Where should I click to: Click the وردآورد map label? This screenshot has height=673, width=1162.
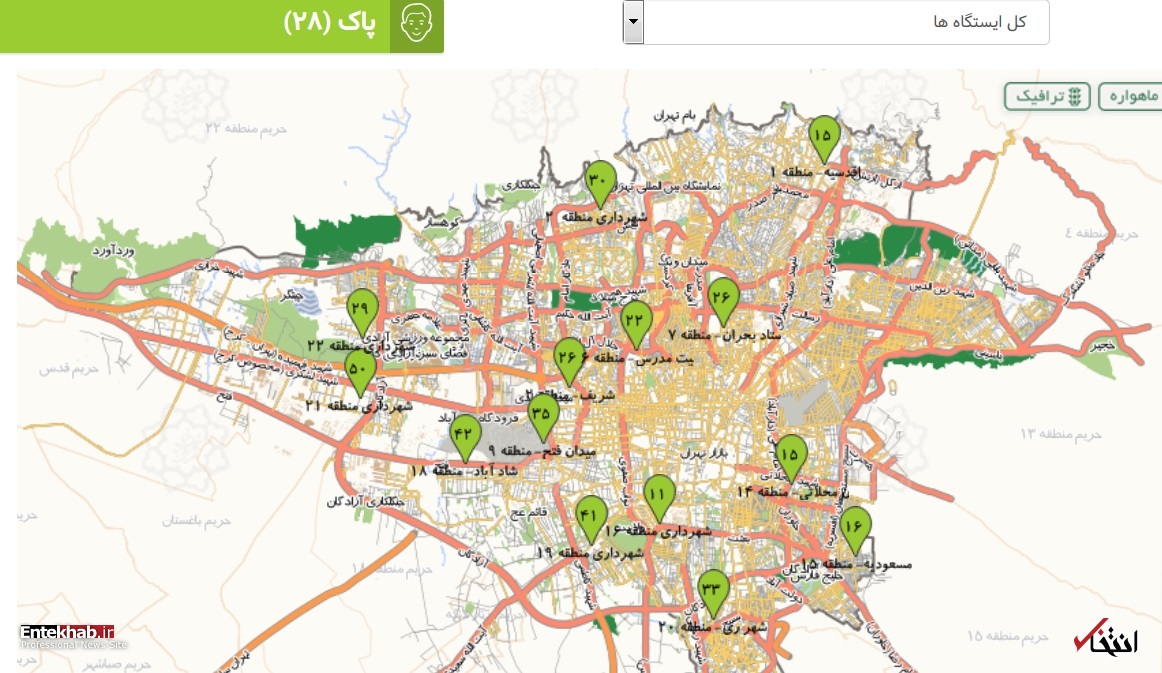click(x=113, y=251)
